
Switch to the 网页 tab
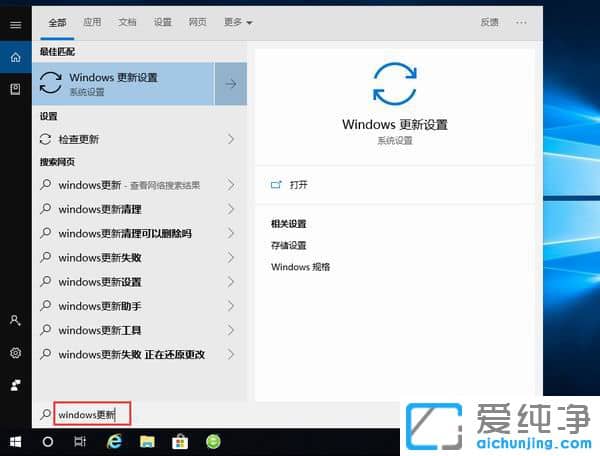(x=197, y=22)
